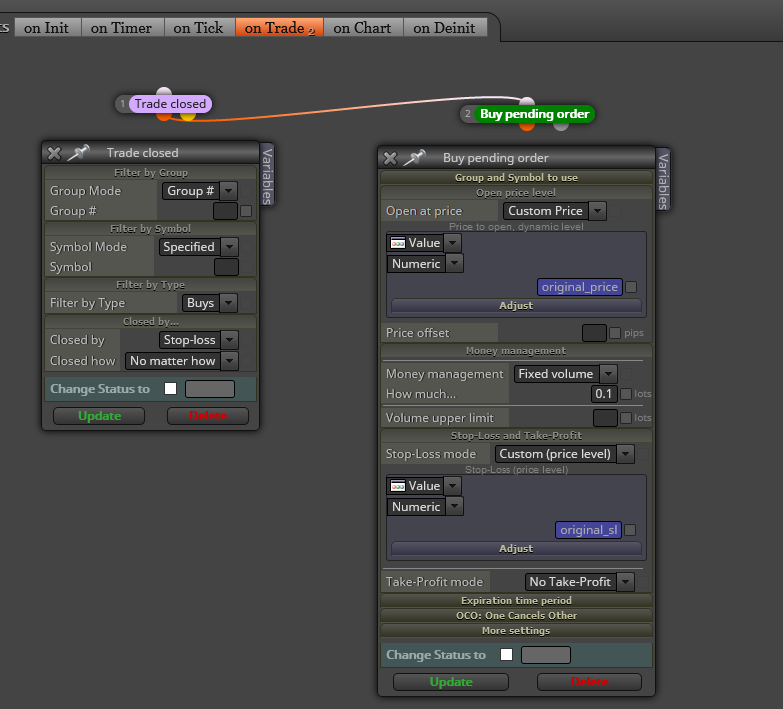Click the How much 0.1 field

[604, 394]
